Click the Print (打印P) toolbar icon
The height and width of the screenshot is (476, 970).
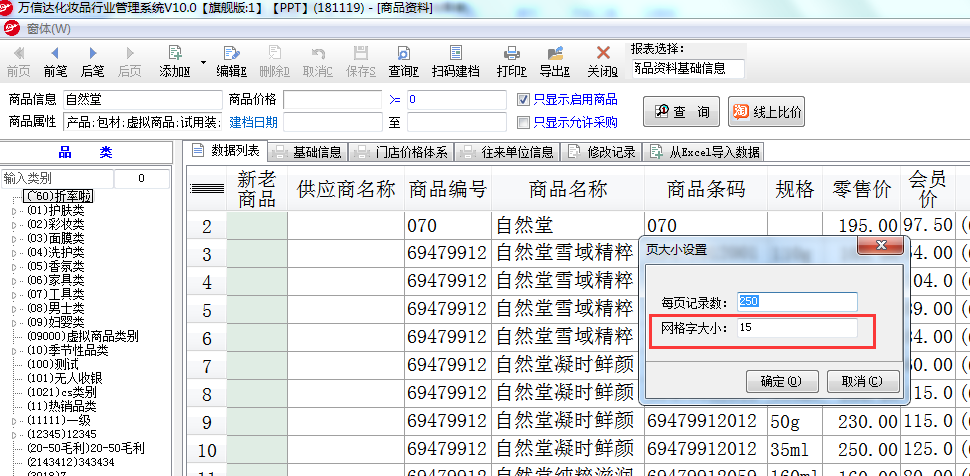coord(512,62)
